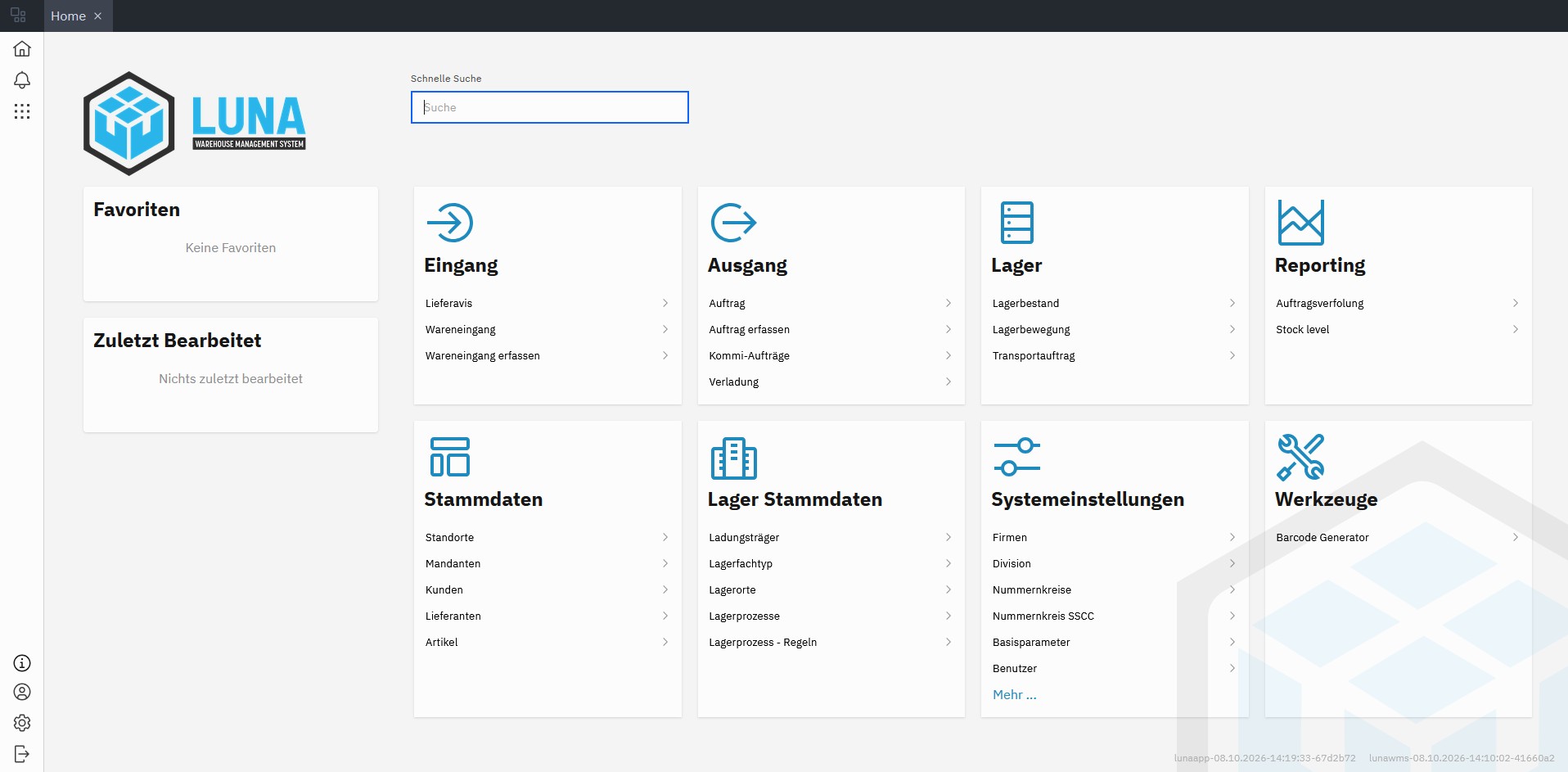Click the Reporting chart icon
This screenshot has width=1568, height=772.
click(1301, 223)
